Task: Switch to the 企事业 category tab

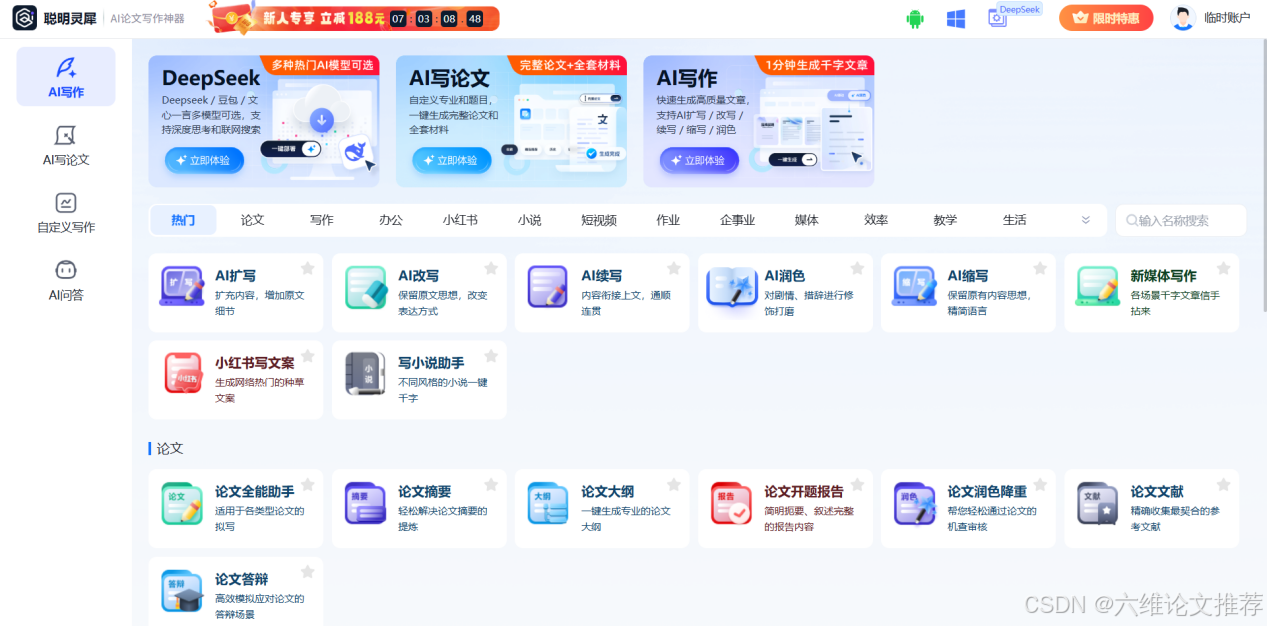Action: pyautogui.click(x=738, y=220)
